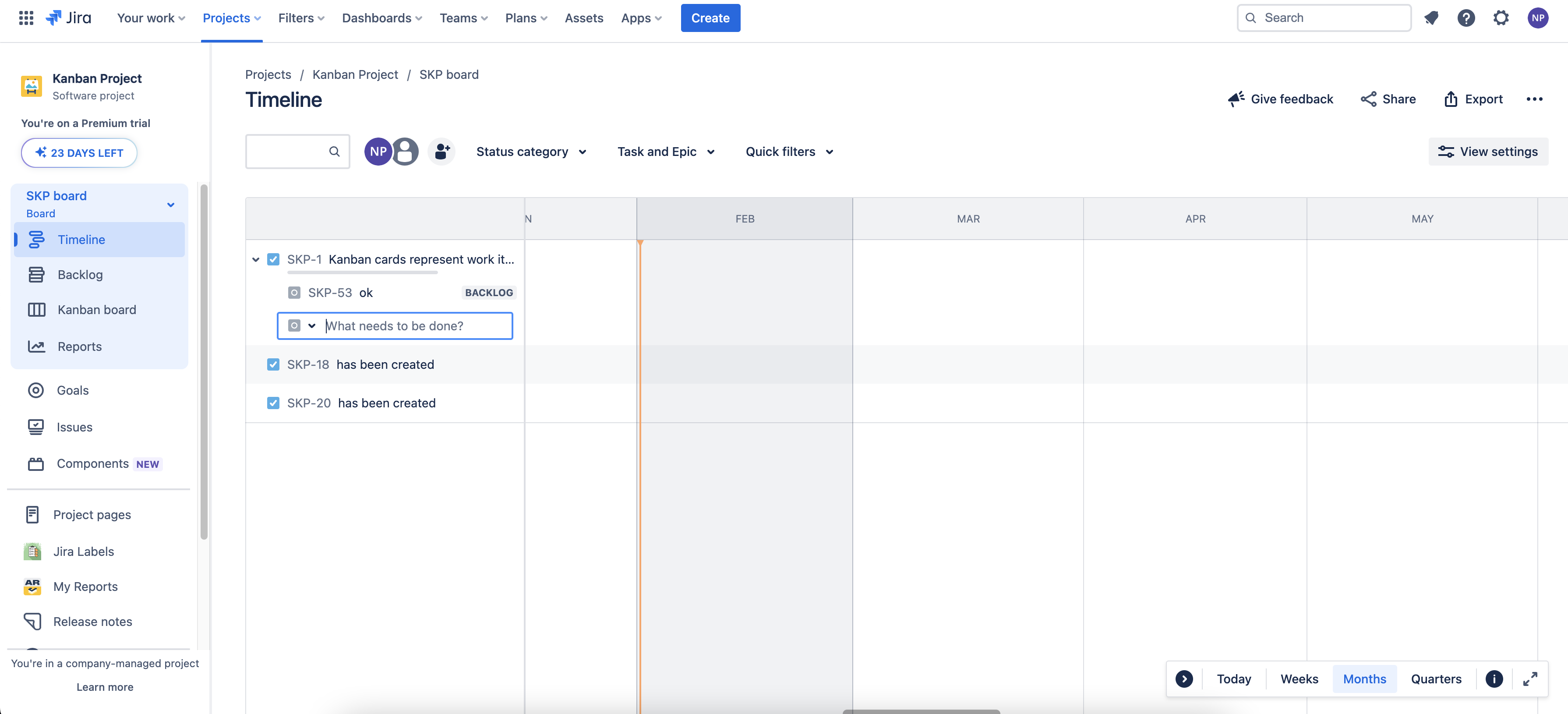Open the Quick filters dropdown
The height and width of the screenshot is (714, 1568).
tap(789, 152)
